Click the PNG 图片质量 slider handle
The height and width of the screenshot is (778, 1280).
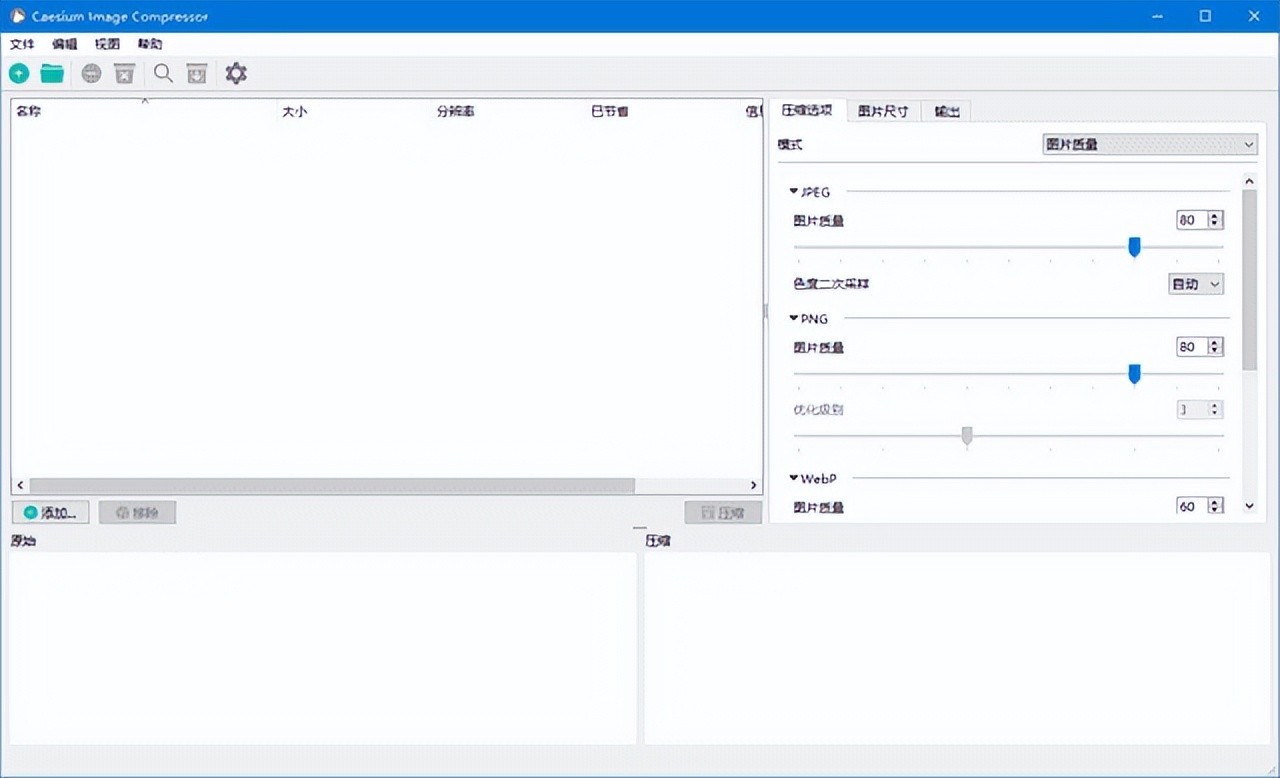point(1134,374)
